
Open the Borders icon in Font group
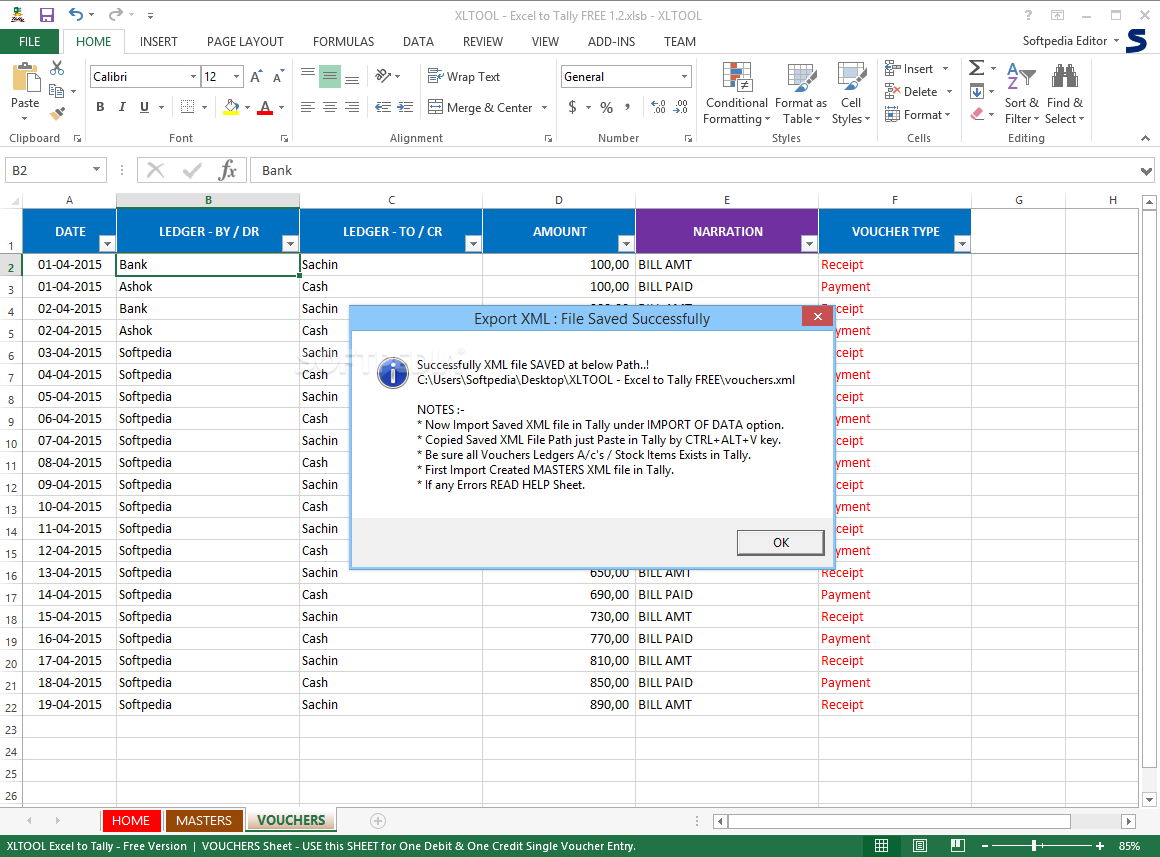click(x=188, y=107)
